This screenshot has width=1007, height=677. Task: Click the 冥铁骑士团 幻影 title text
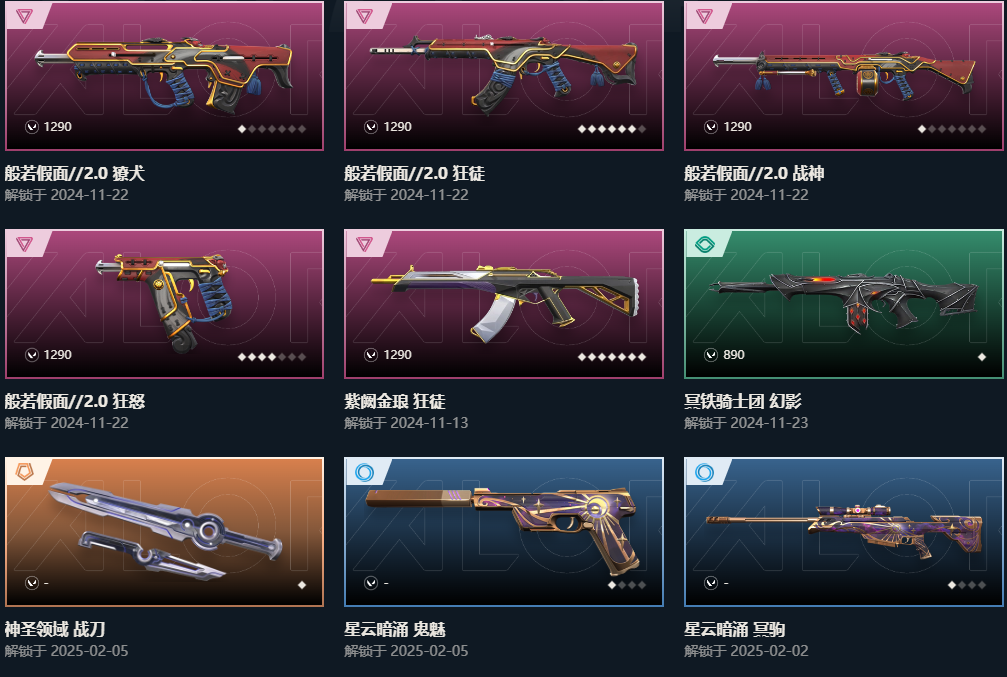[742, 401]
